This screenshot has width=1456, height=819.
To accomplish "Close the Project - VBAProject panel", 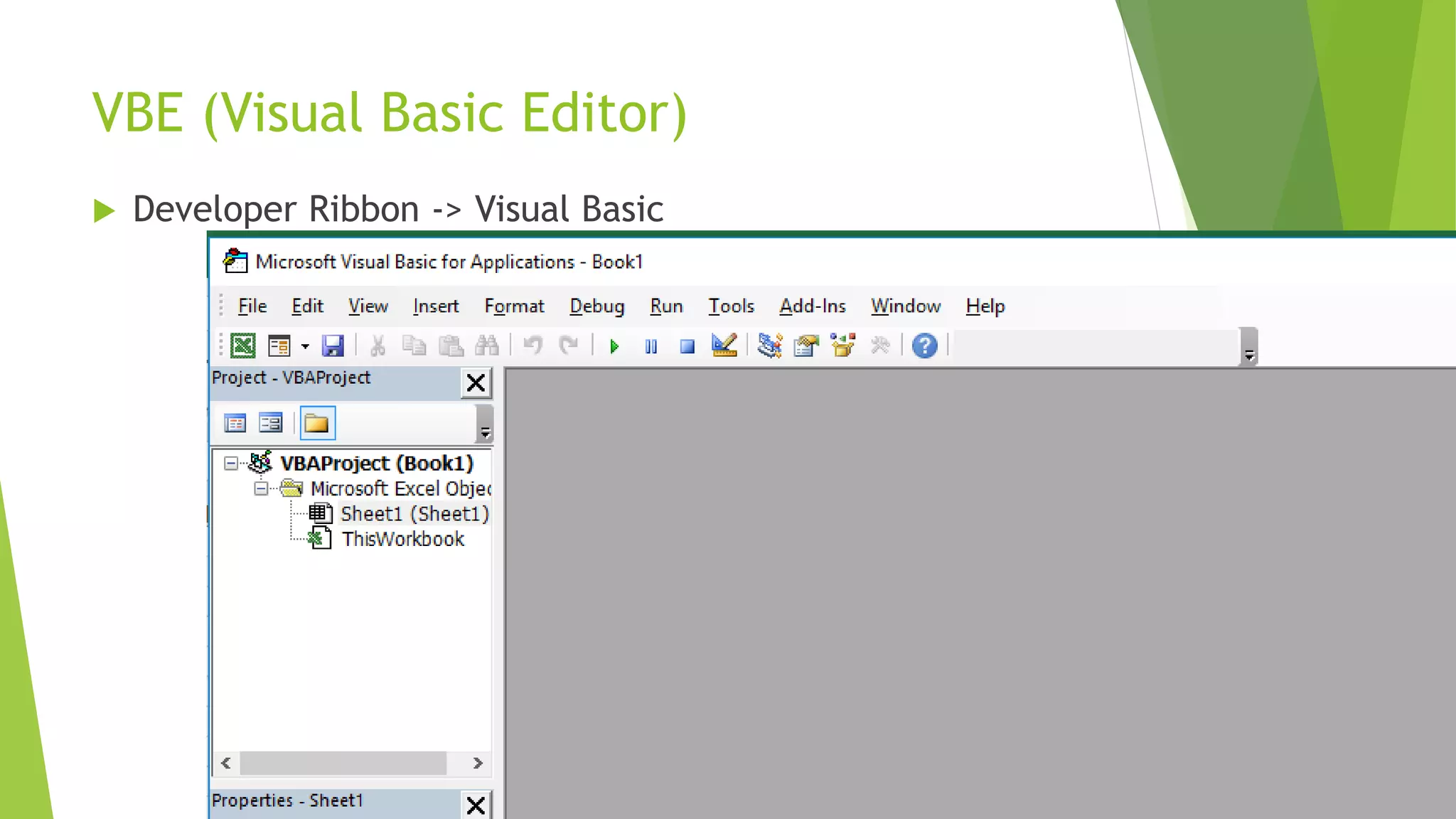I will (476, 383).
